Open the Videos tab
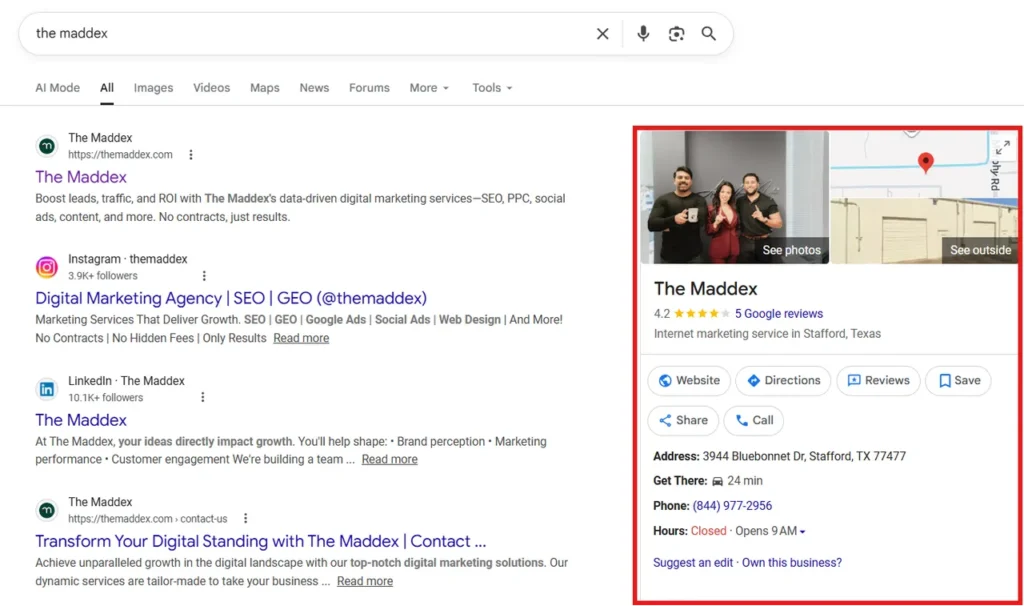 [212, 88]
